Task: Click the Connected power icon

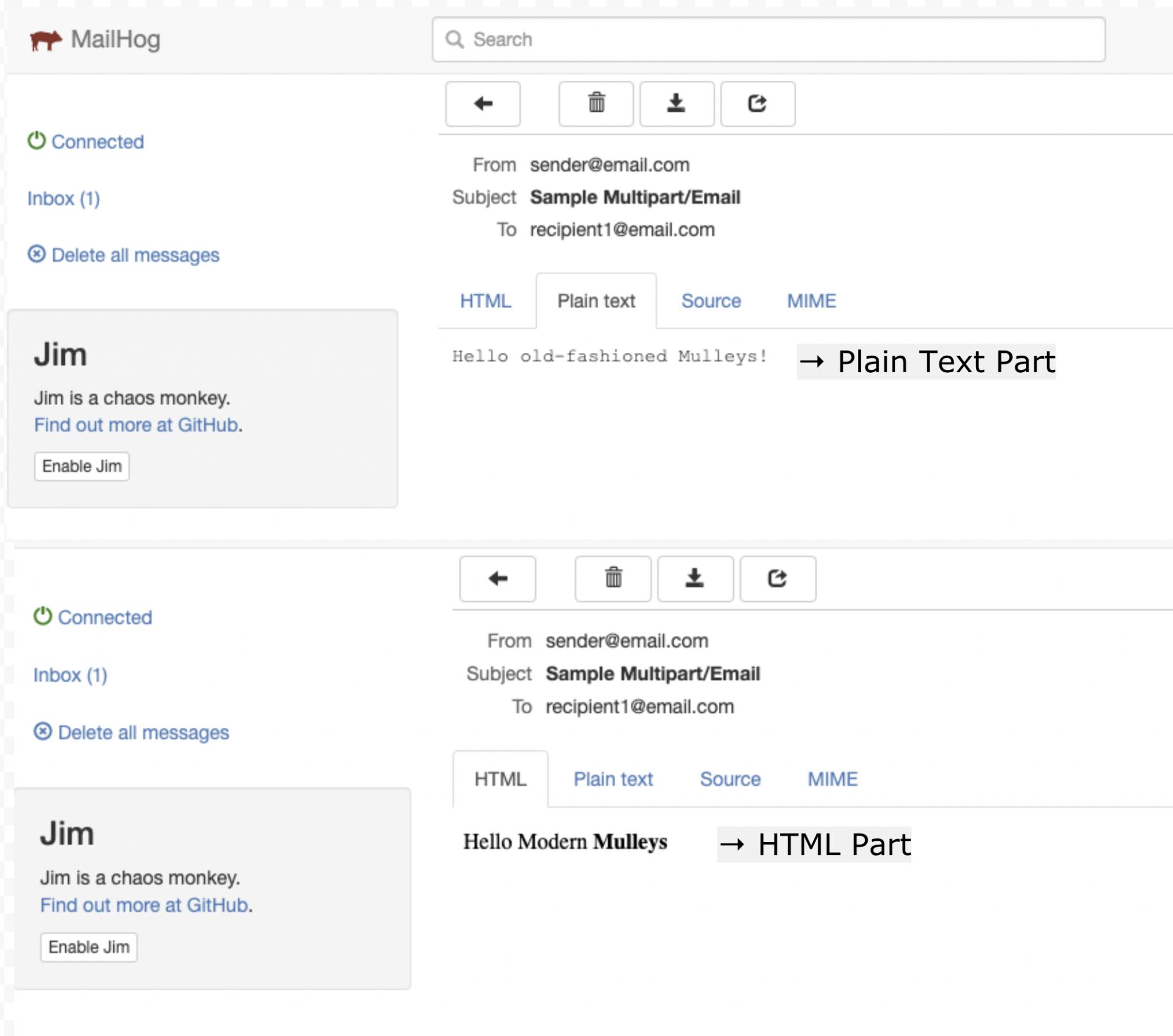Action: pos(36,141)
